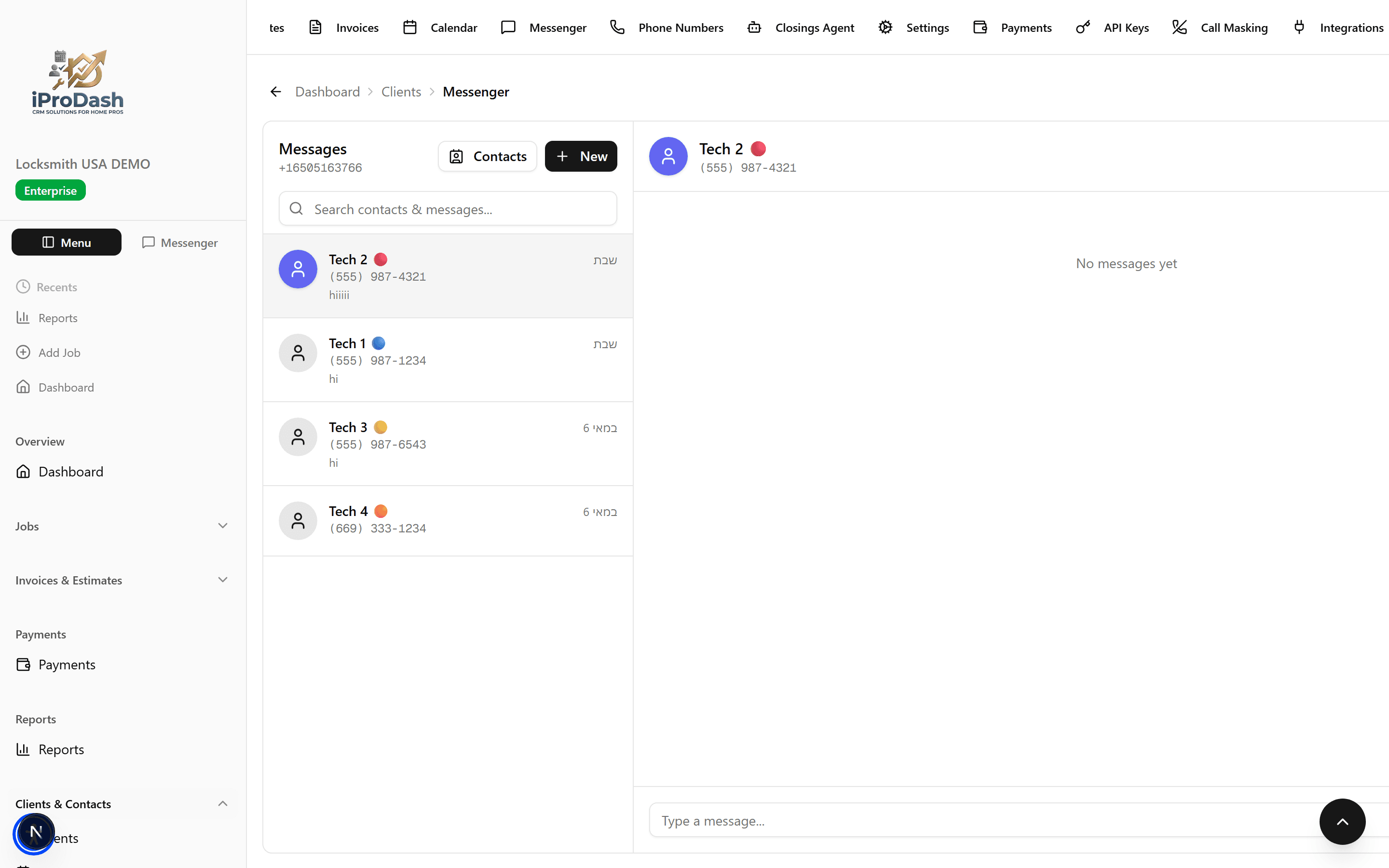Image resolution: width=1389 pixels, height=868 pixels.
Task: Open Closings Agent page
Action: pos(800,27)
